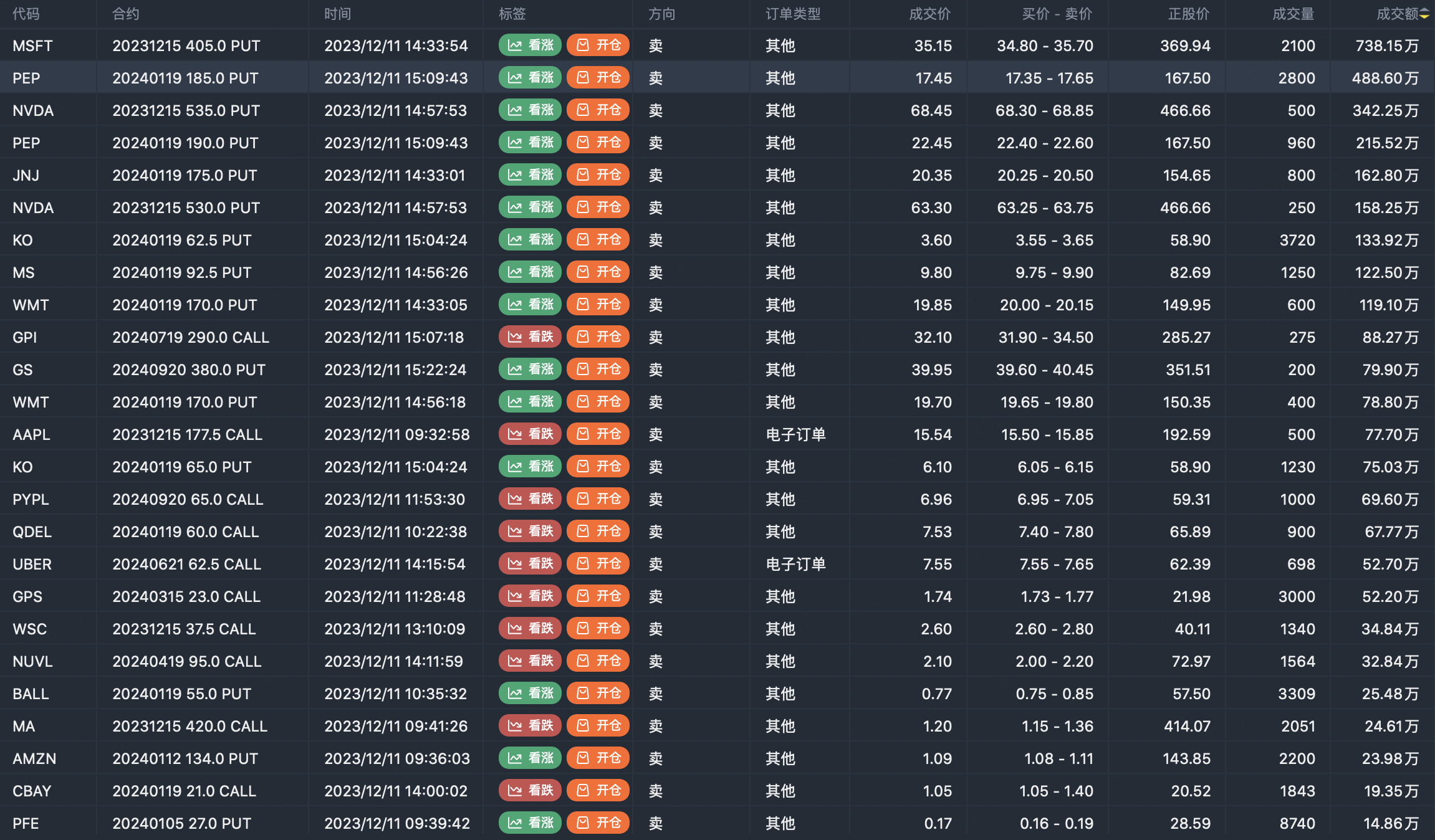Screen dimensions: 1435x840
Task: Click the 看跌 tag on UBER row
Action: click(x=530, y=564)
